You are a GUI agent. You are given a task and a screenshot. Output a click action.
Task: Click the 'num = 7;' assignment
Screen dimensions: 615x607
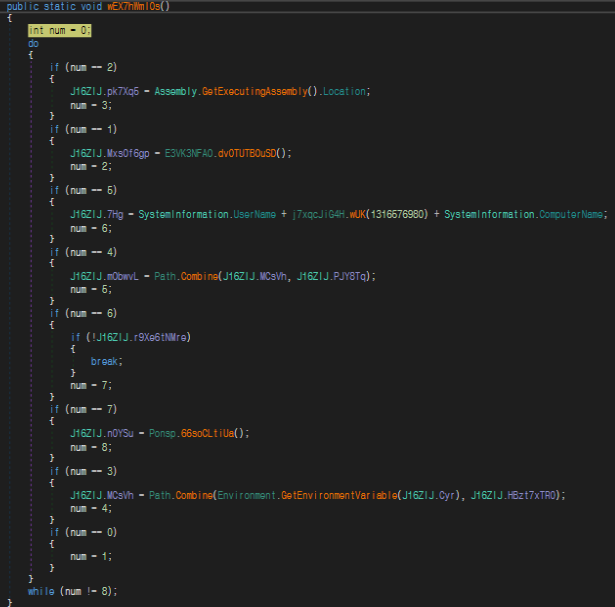(91, 385)
